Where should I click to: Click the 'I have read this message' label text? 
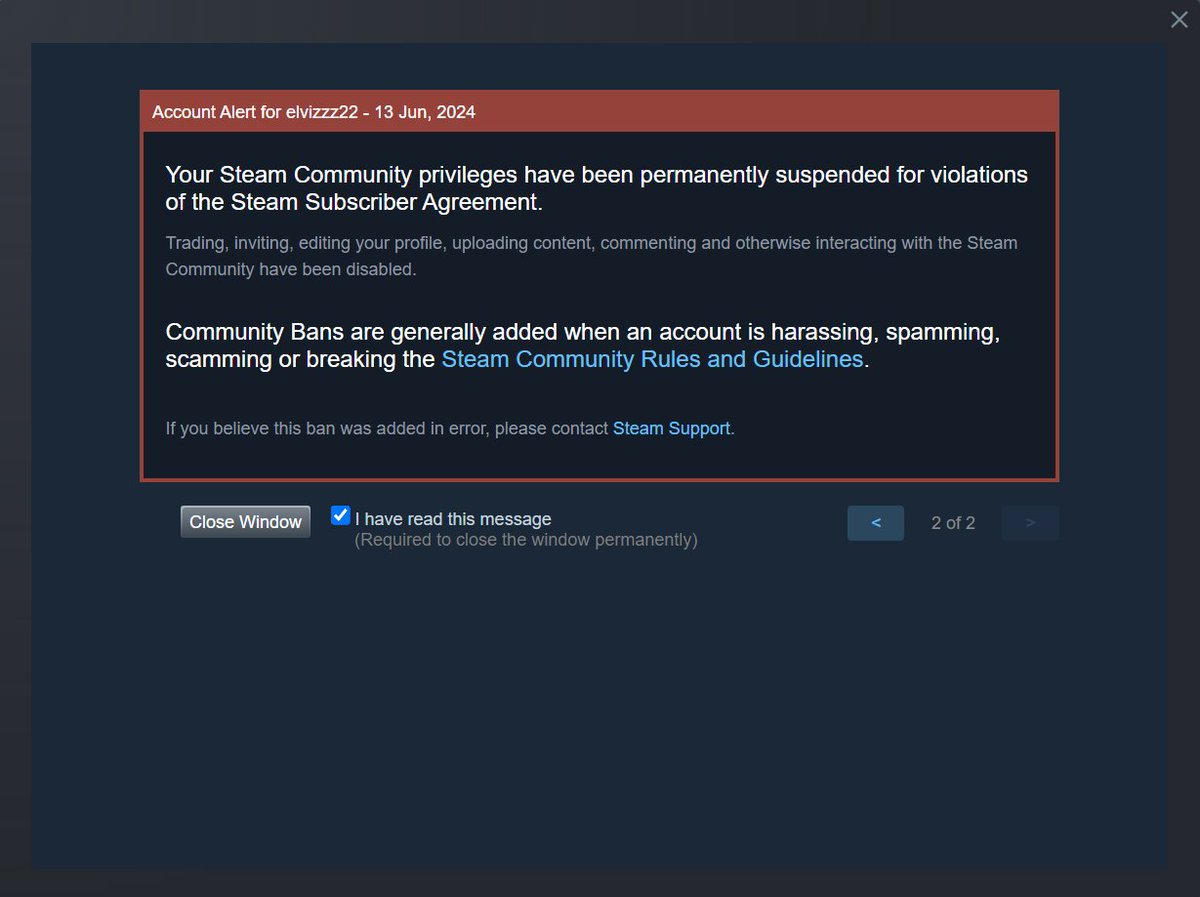[453, 519]
